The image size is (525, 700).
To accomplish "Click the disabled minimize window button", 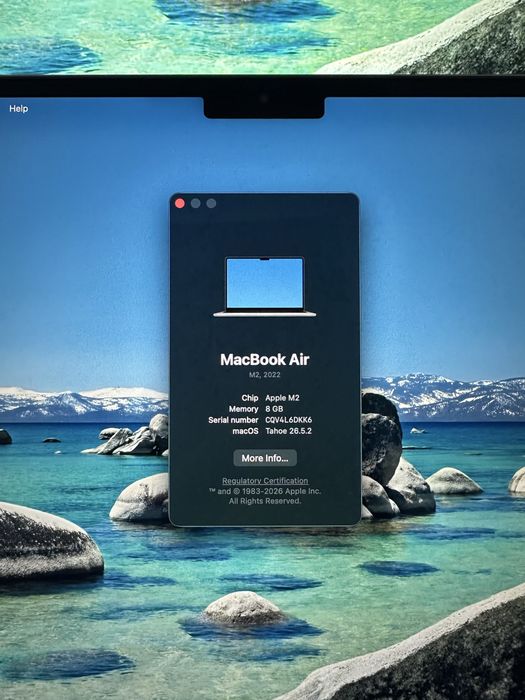I will (x=196, y=204).
